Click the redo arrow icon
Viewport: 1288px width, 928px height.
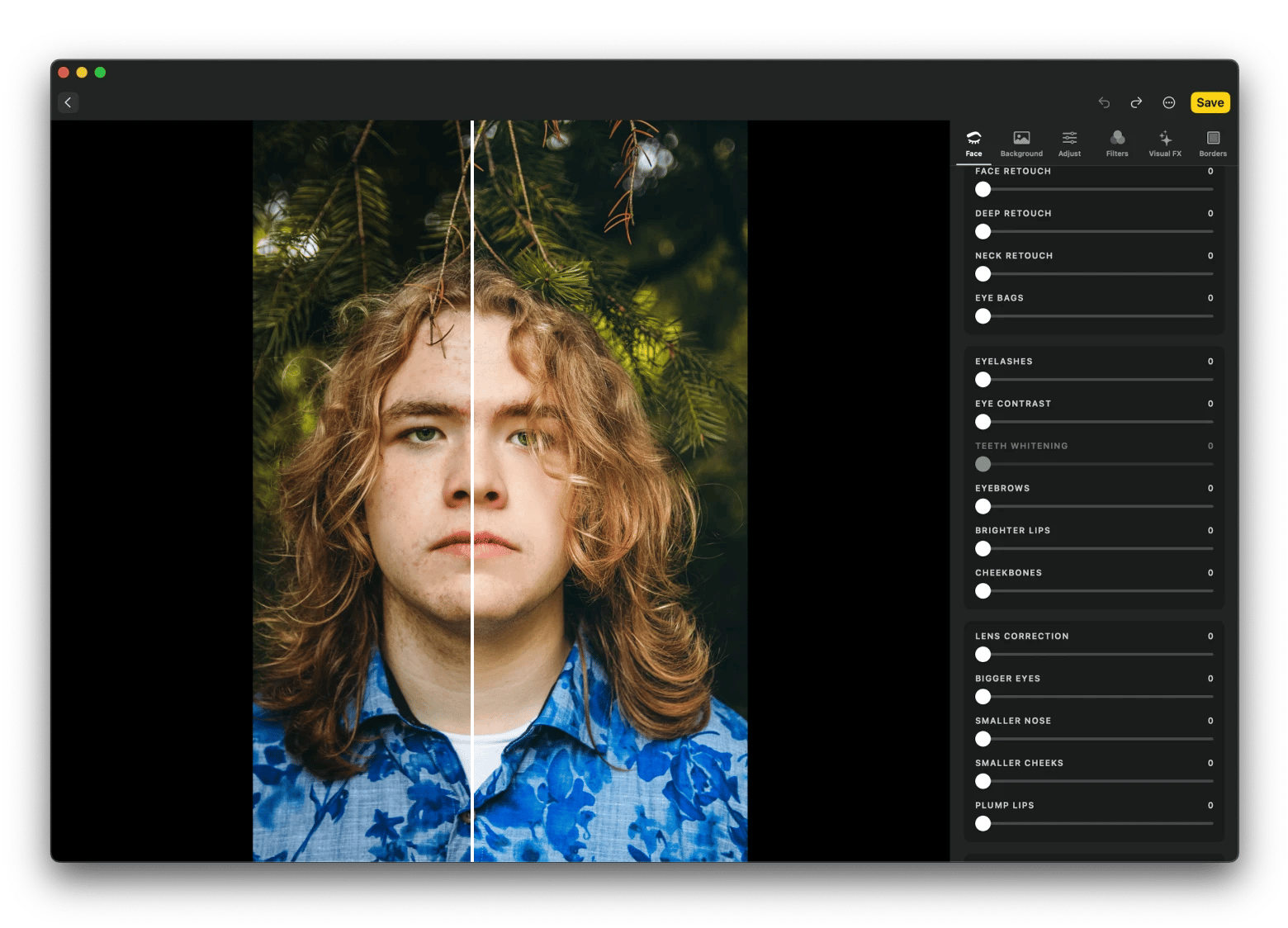[1136, 102]
